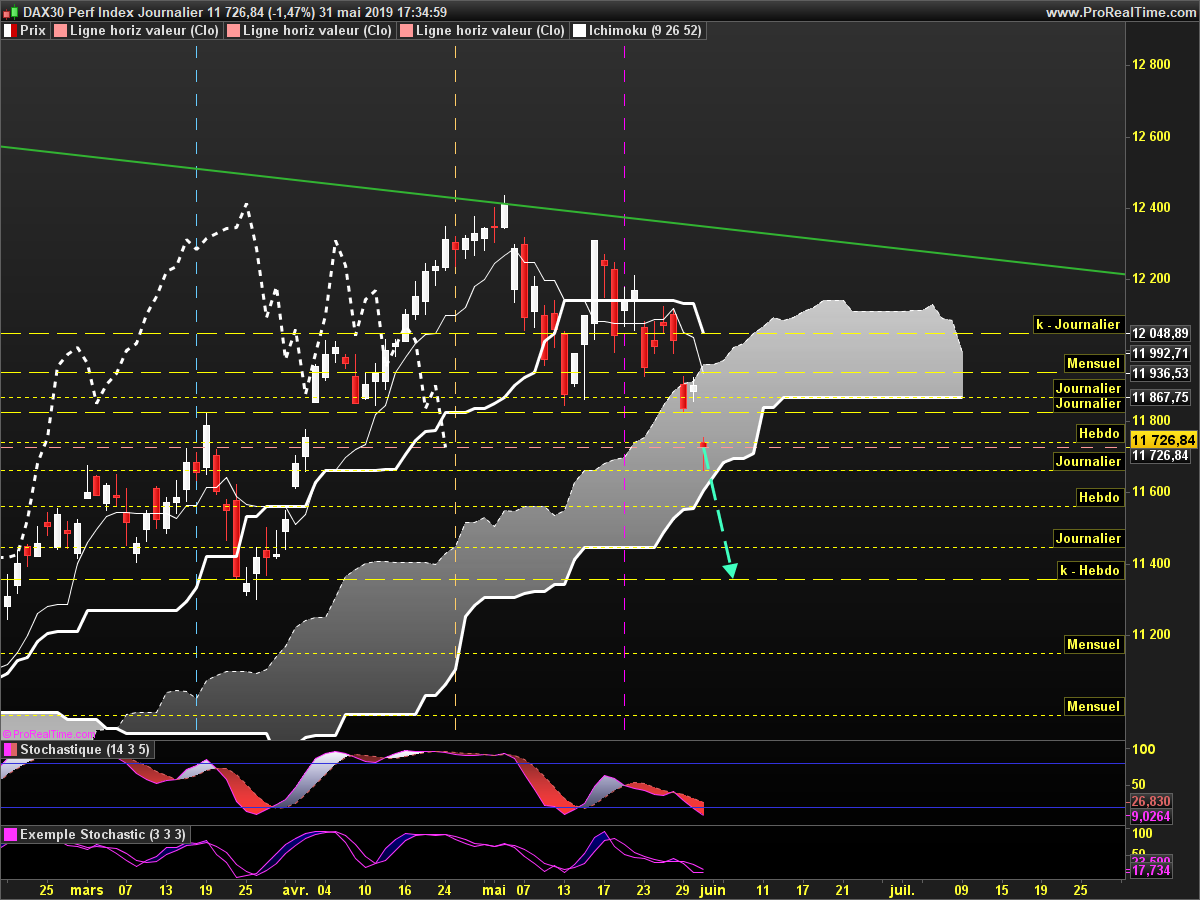Click the Exemple Stochastic color swatch
This screenshot has height=900, width=1200.
(x=9, y=834)
